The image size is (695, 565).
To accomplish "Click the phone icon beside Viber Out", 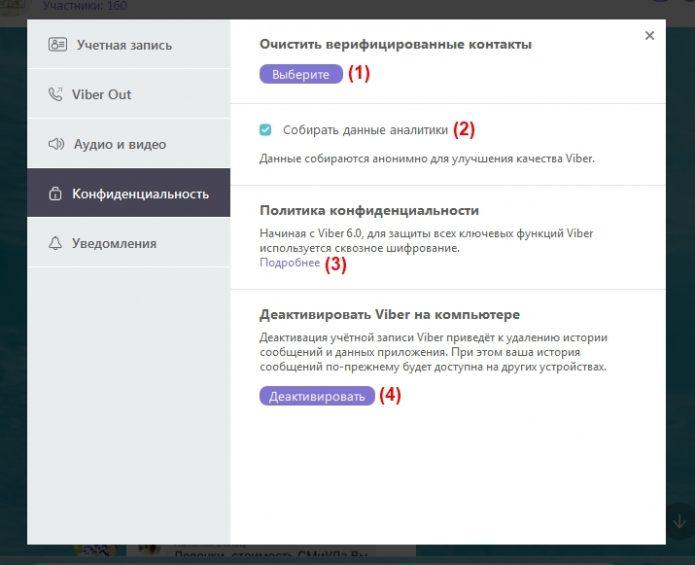I will [56, 95].
